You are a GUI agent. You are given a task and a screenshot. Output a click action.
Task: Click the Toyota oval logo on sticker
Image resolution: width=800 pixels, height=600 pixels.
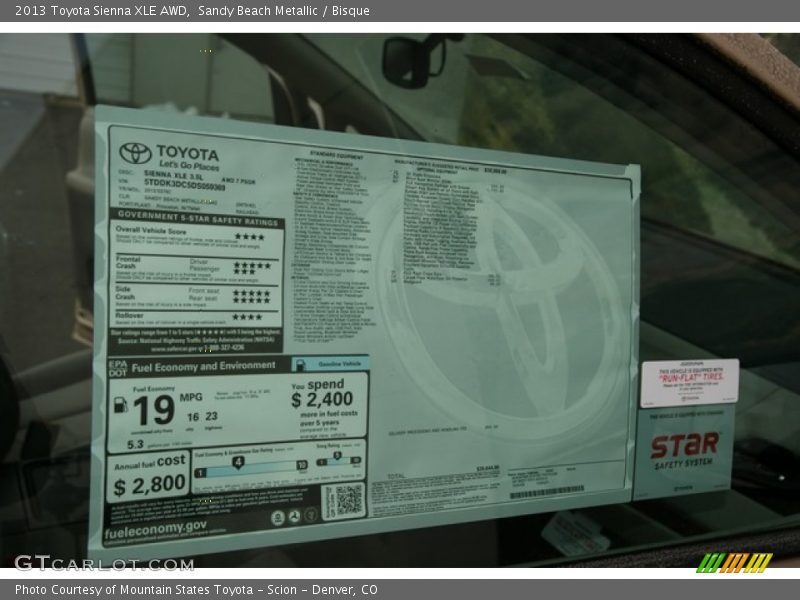pyautogui.click(x=135, y=153)
